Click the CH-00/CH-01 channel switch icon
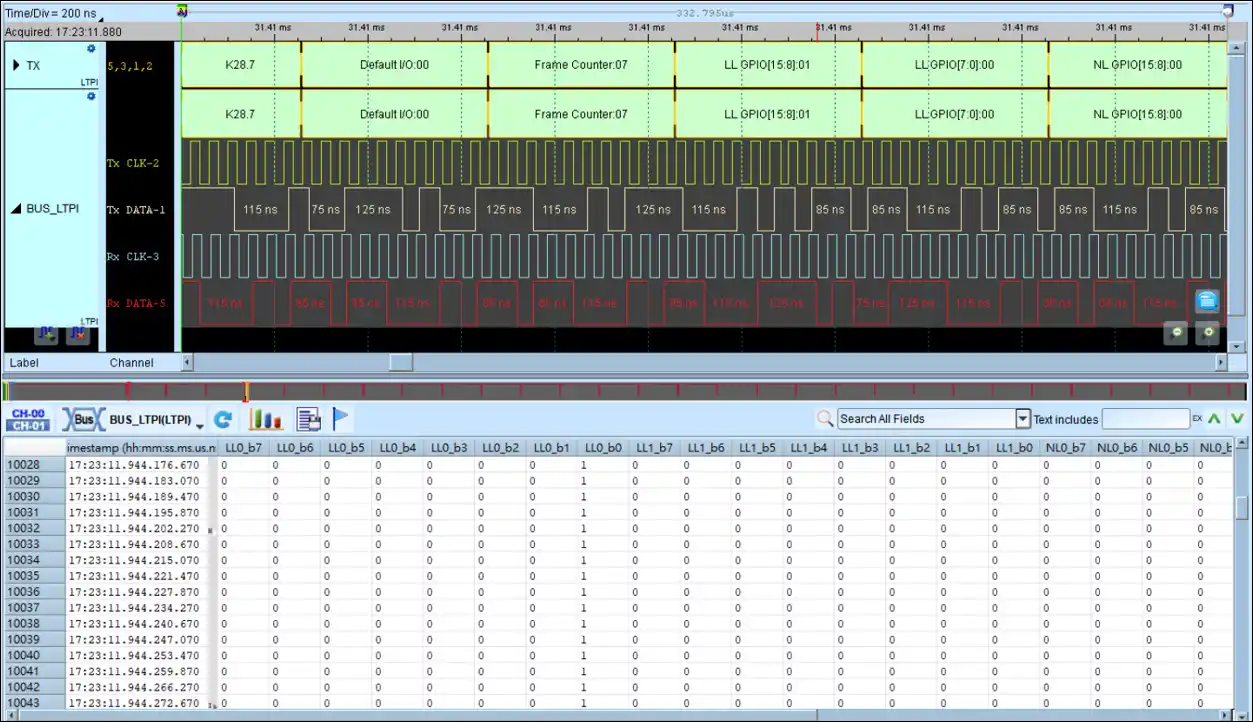This screenshot has height=722, width=1253. [x=29, y=419]
